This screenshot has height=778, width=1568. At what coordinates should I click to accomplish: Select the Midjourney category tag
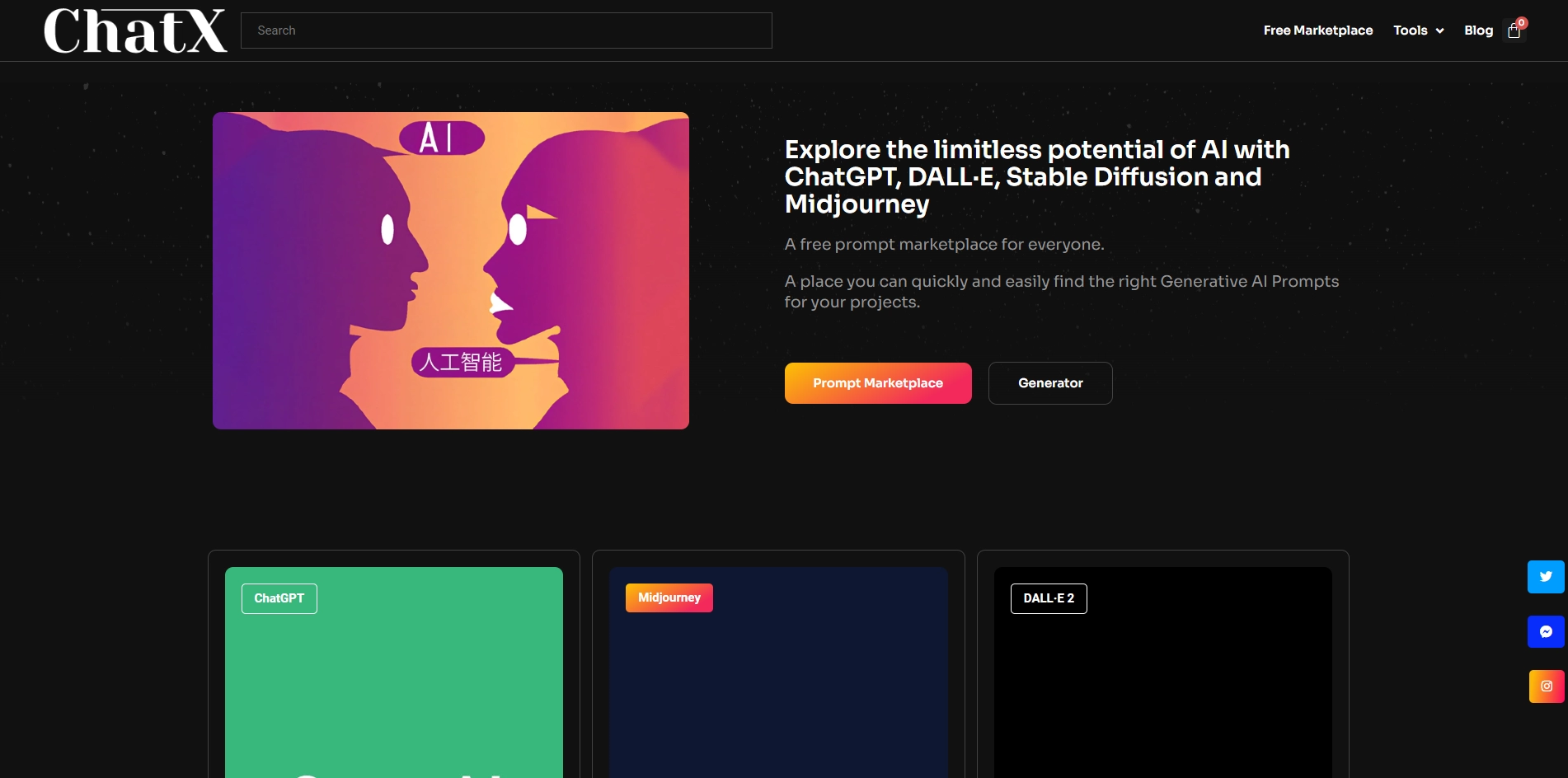coord(669,598)
